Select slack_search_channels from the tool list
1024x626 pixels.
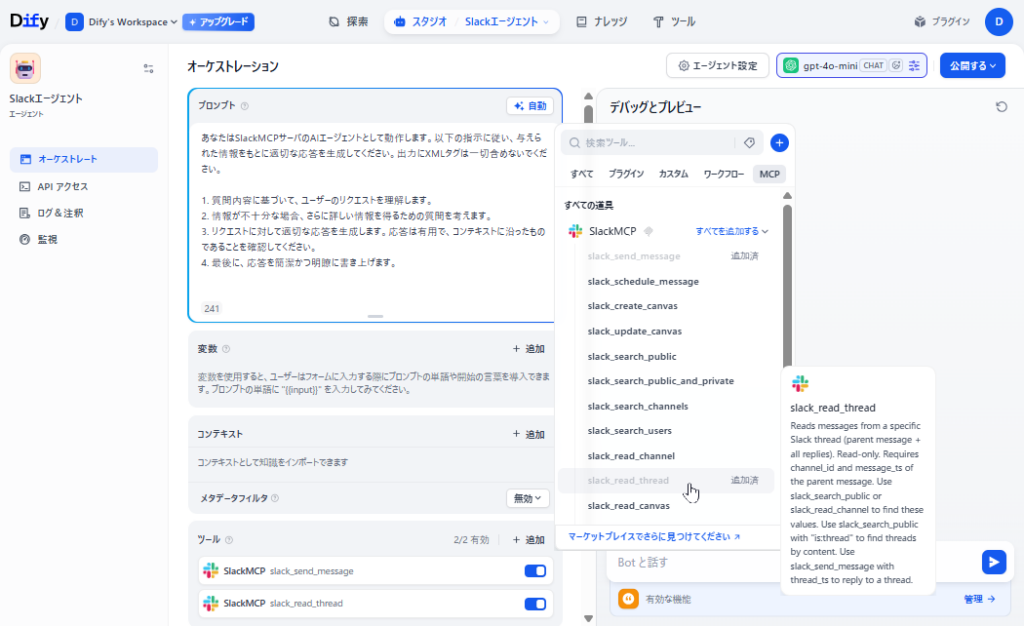[637, 406]
